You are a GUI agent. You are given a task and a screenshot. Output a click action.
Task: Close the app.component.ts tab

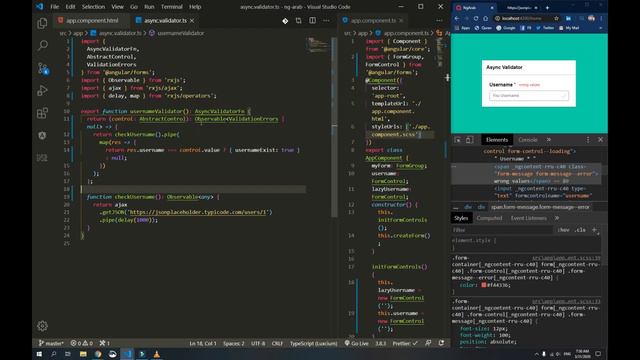pyautogui.click(x=401, y=20)
